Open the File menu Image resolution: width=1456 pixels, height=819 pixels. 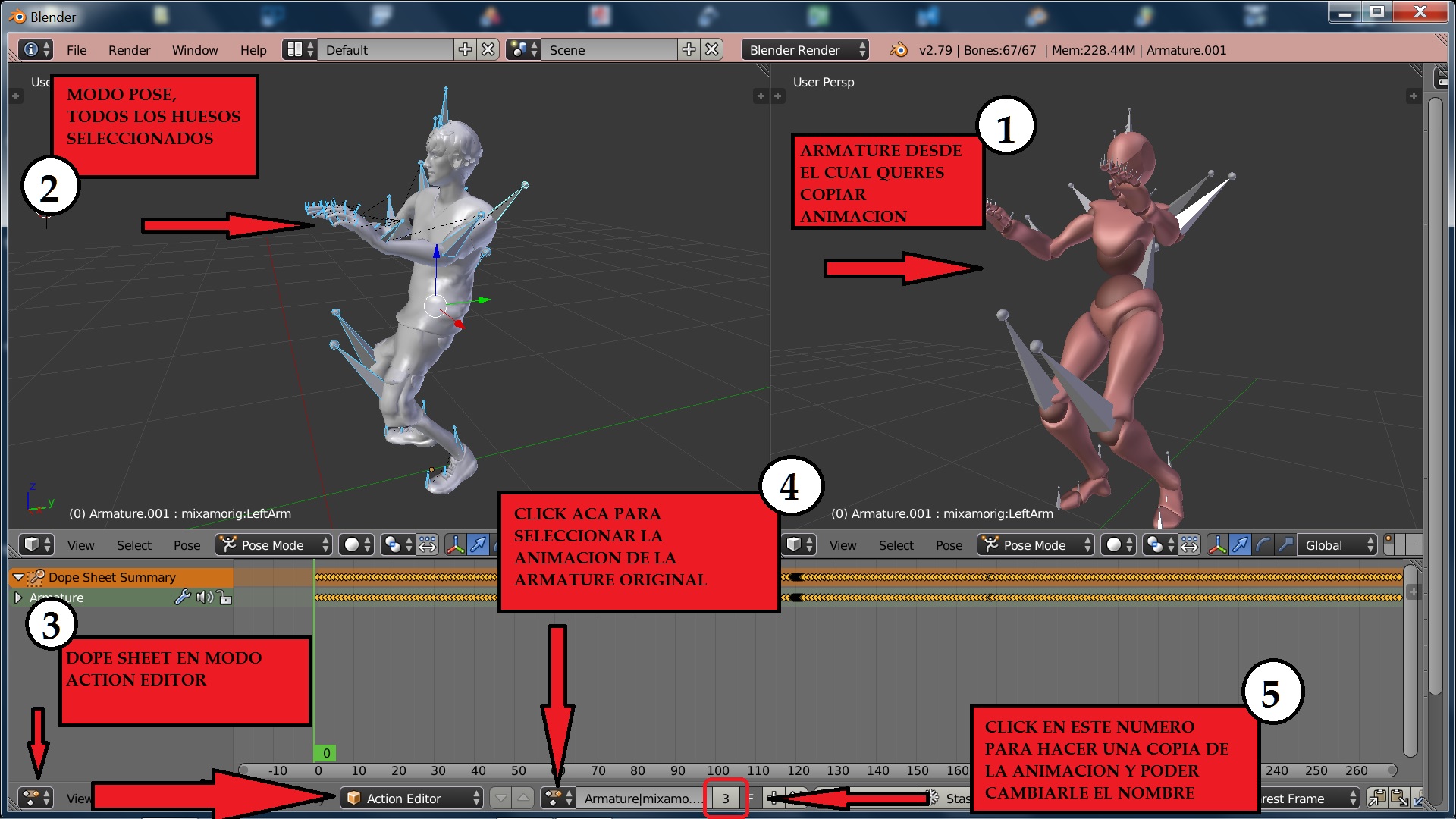coord(77,50)
